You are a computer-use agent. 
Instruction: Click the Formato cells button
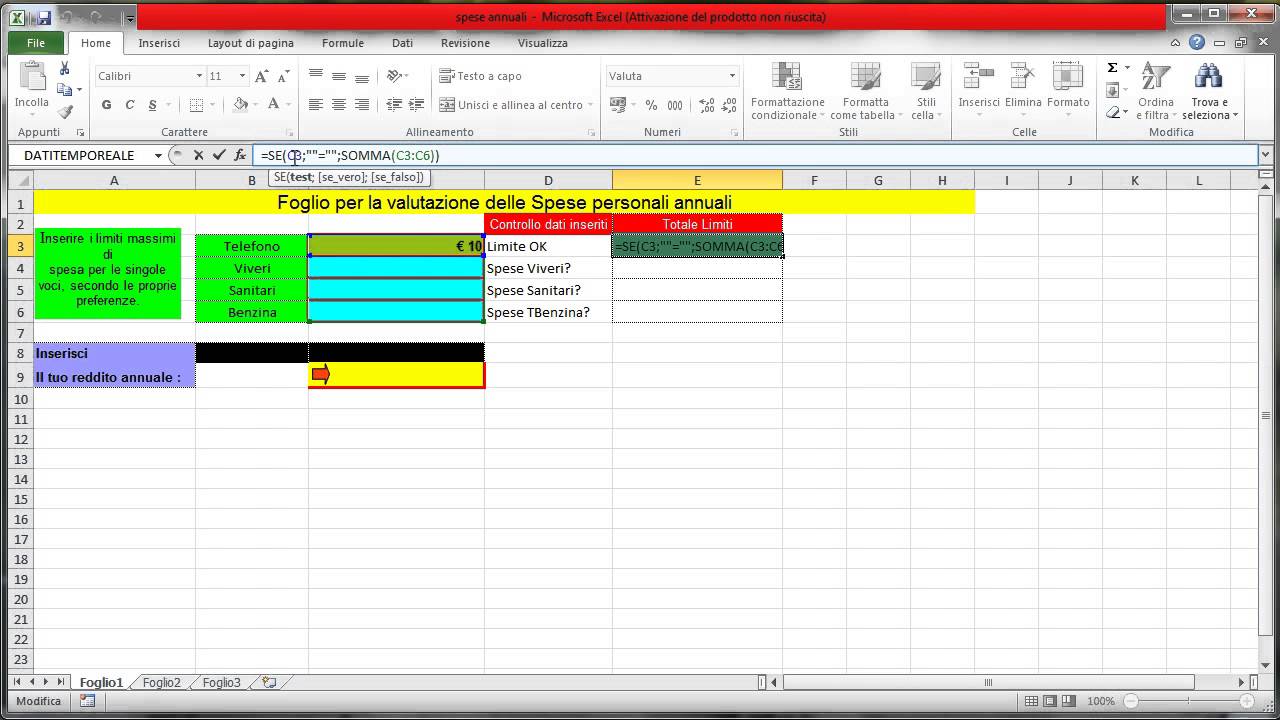point(1068,85)
